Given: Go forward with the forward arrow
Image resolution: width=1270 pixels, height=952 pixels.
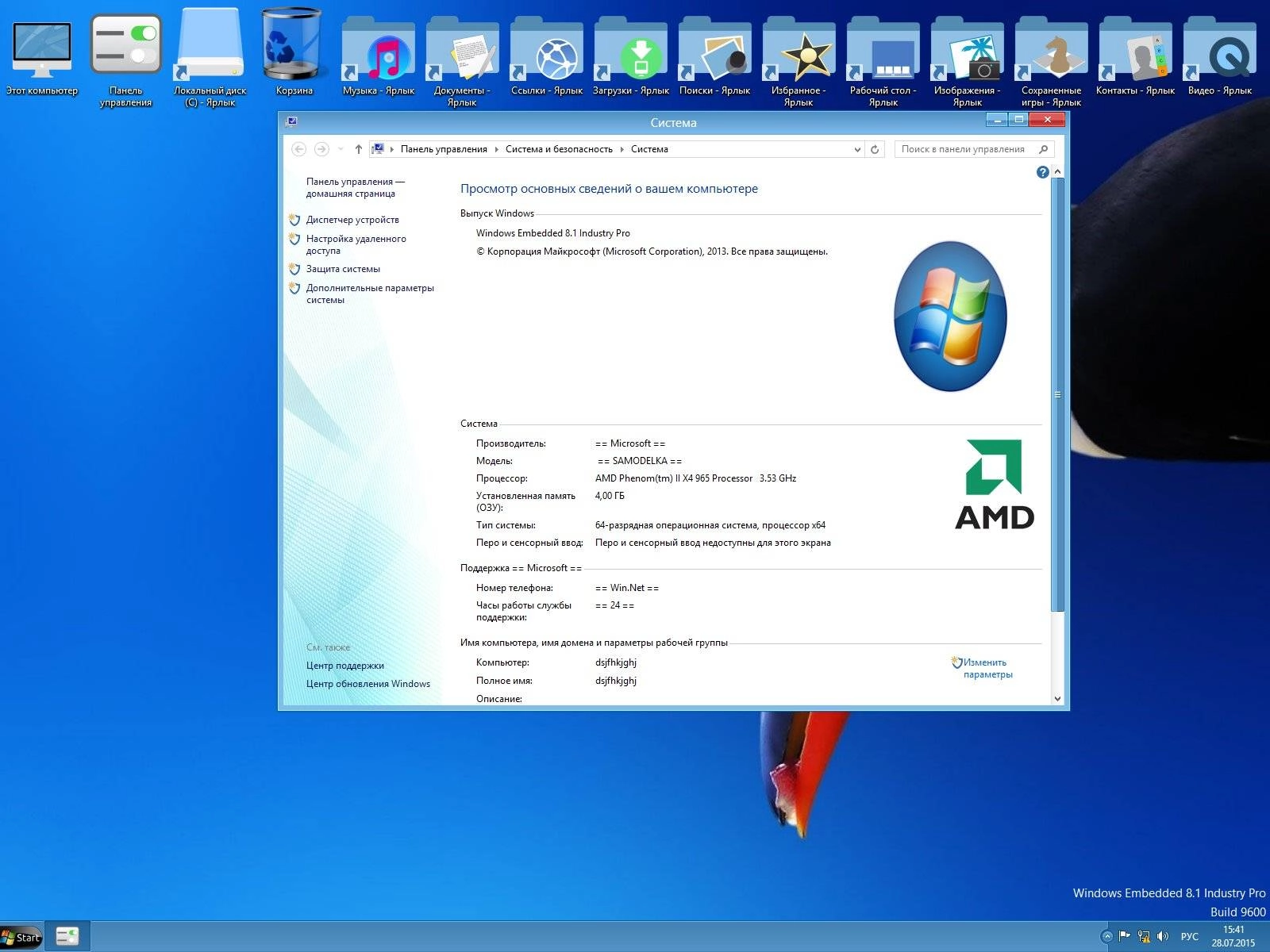Looking at the screenshot, I should [321, 149].
